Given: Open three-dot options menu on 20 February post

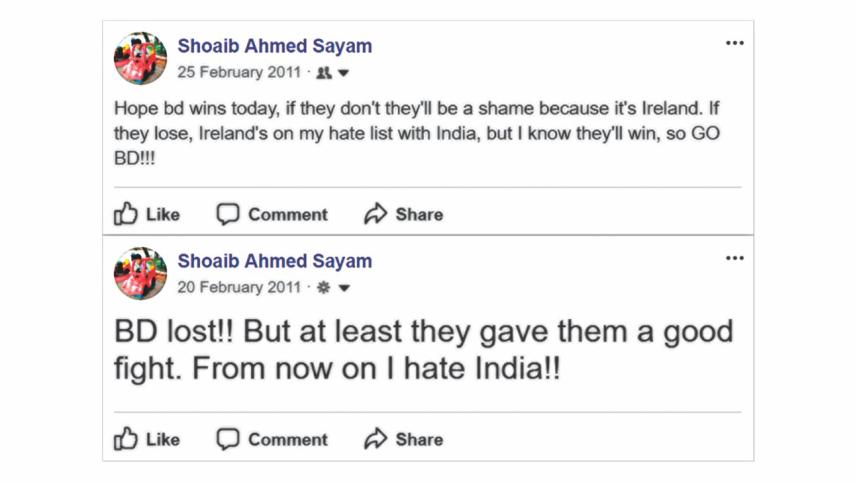Looking at the screenshot, I should tap(735, 258).
